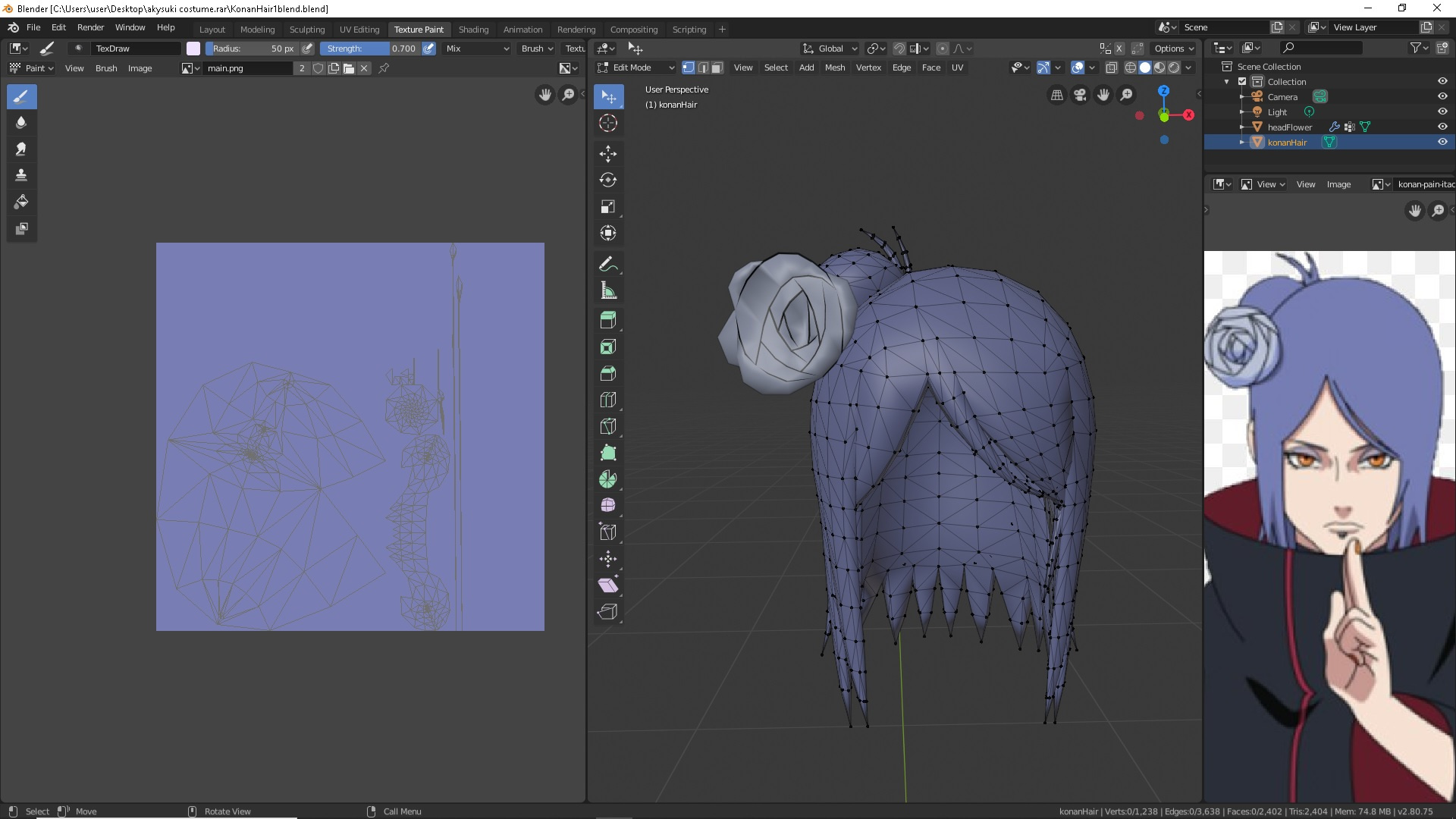Switch viewport shading to wireframe
The height and width of the screenshot is (819, 1456).
1130,67
